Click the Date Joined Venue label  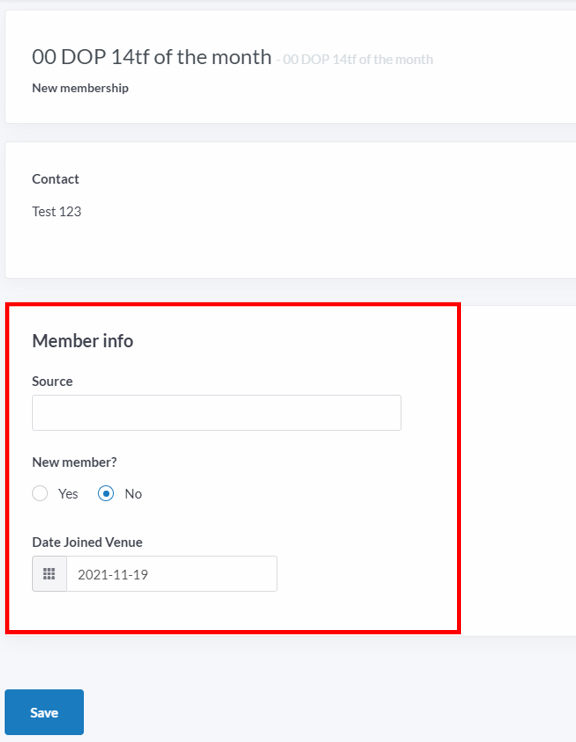87,542
